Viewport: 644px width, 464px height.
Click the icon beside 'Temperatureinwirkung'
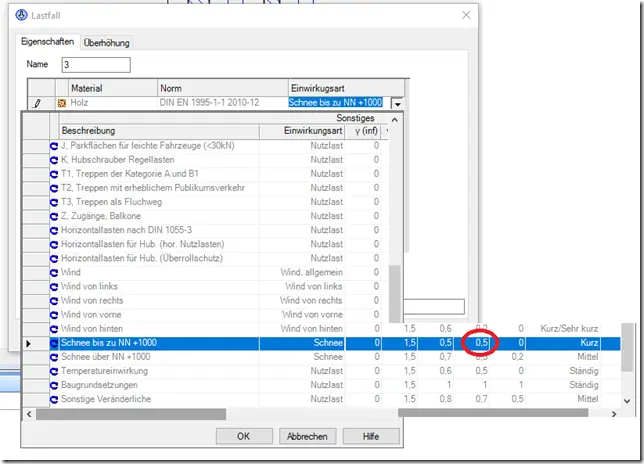[54, 371]
